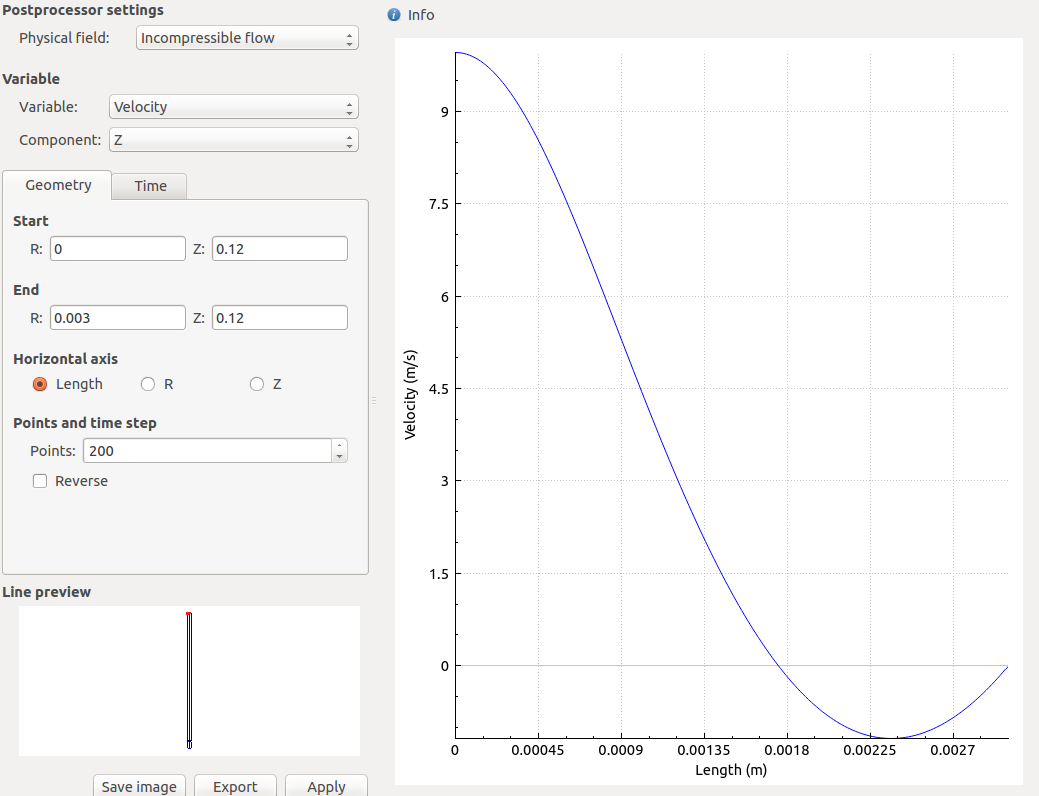Screen dimensions: 1039x796
Task: Click the Start R input field
Action: tap(117, 249)
